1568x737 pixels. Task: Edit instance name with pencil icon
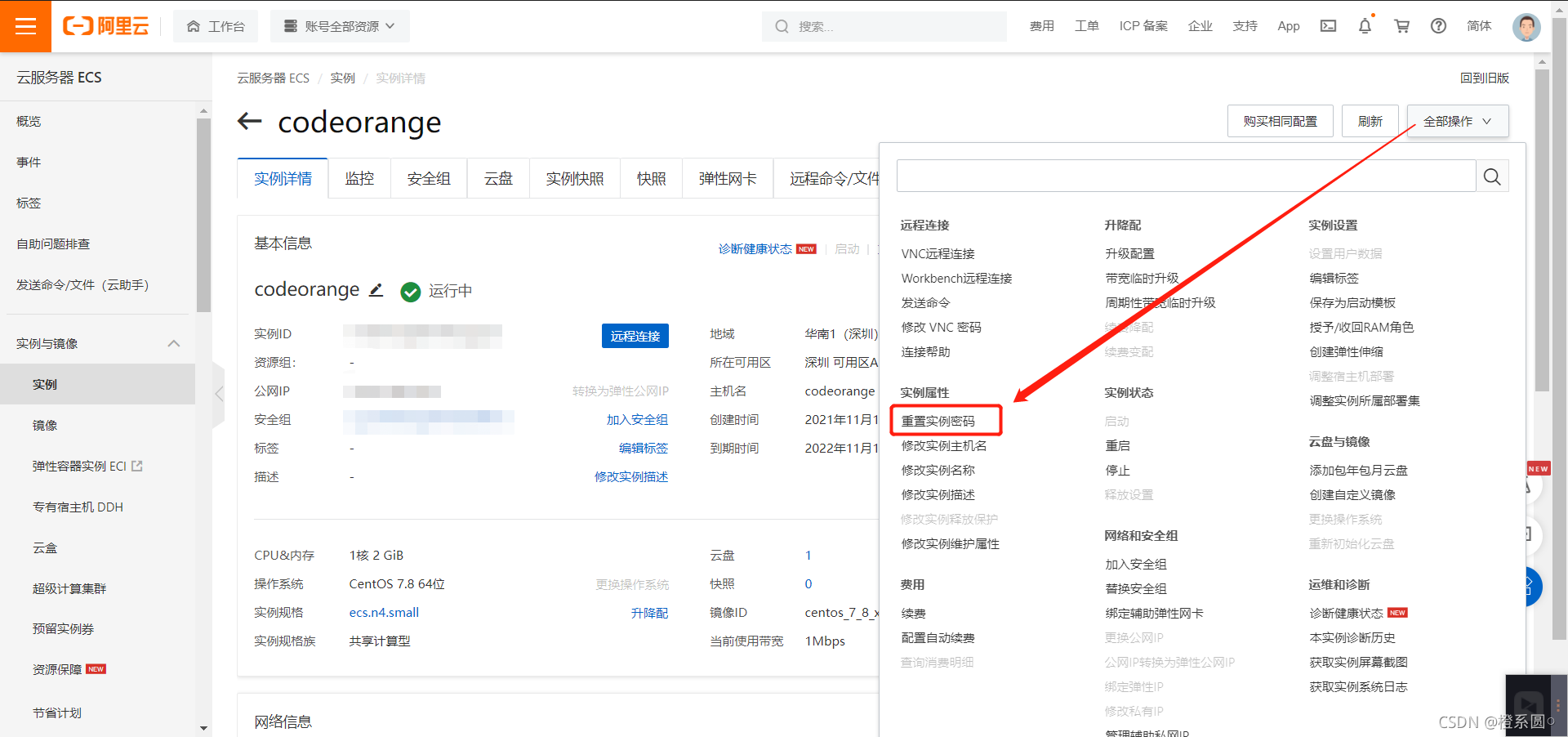point(376,290)
